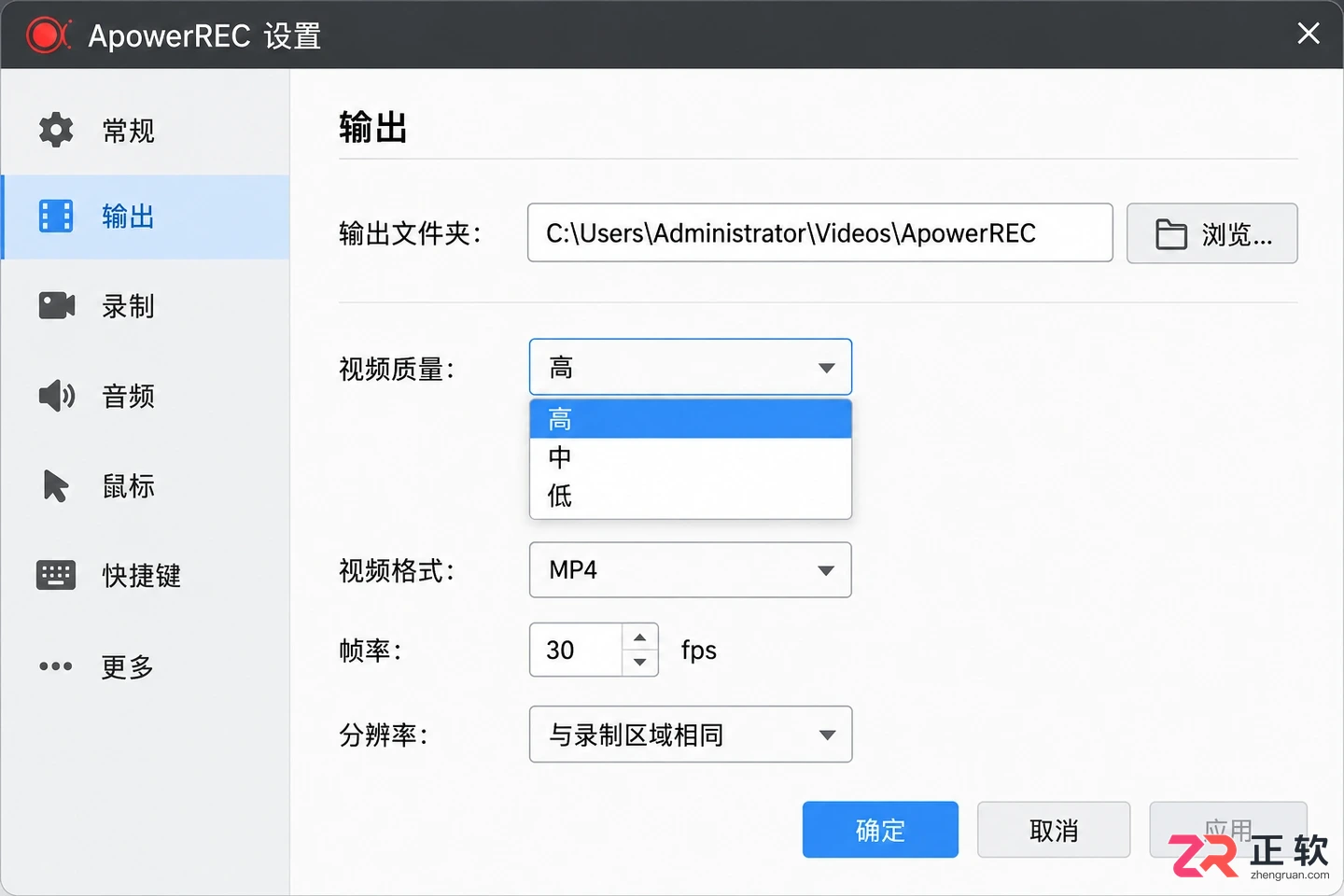Expand the 分辨率 dropdown
The height and width of the screenshot is (896, 1344).
tap(691, 734)
